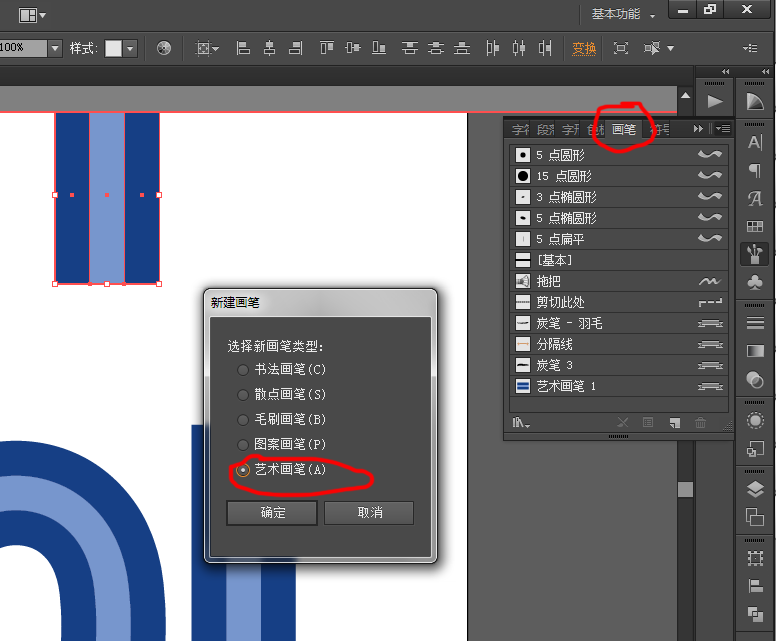
Task: Select the 图案画笔(P) radio button
Action: (242, 444)
